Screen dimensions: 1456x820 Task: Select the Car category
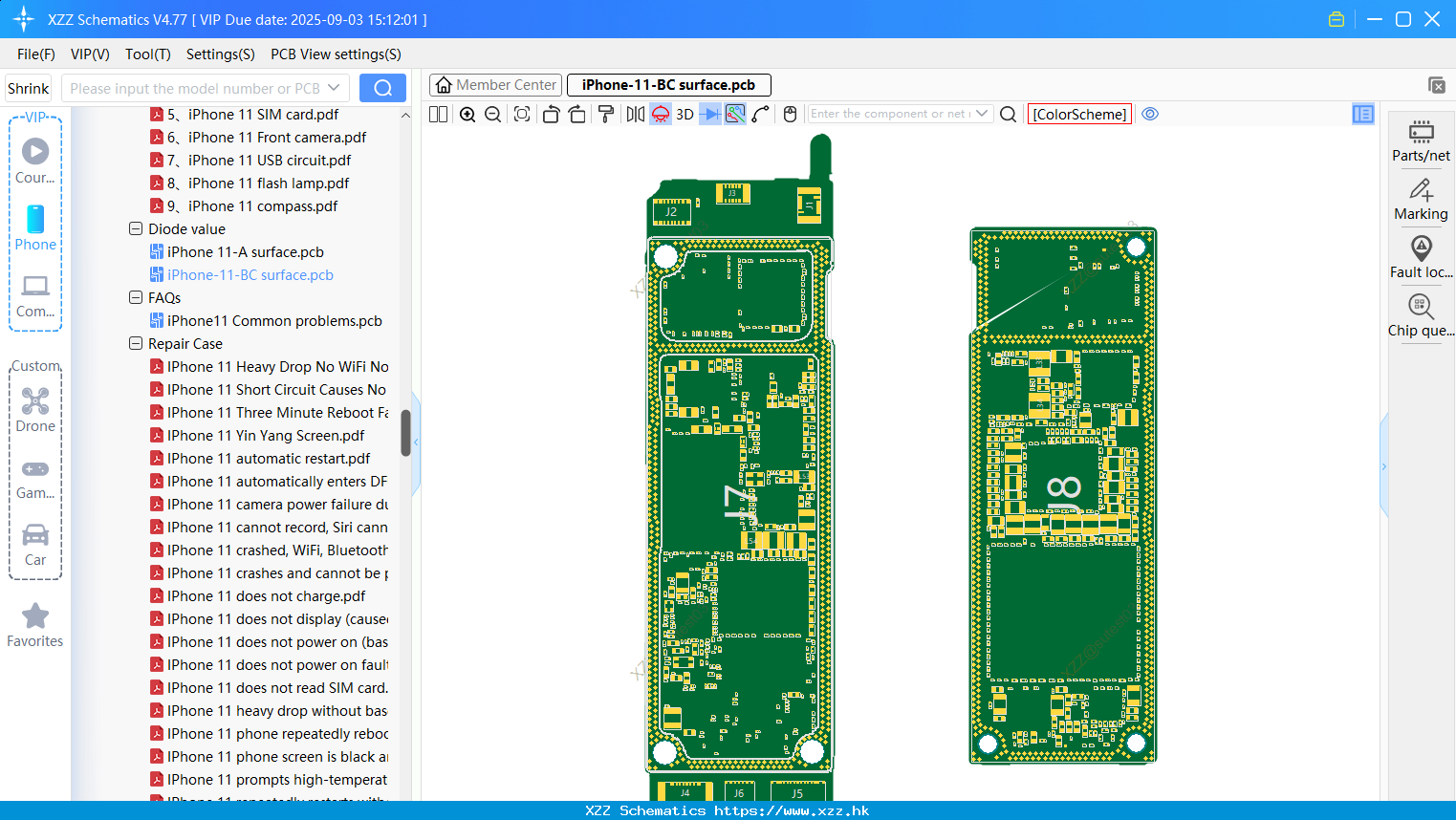[x=35, y=545]
